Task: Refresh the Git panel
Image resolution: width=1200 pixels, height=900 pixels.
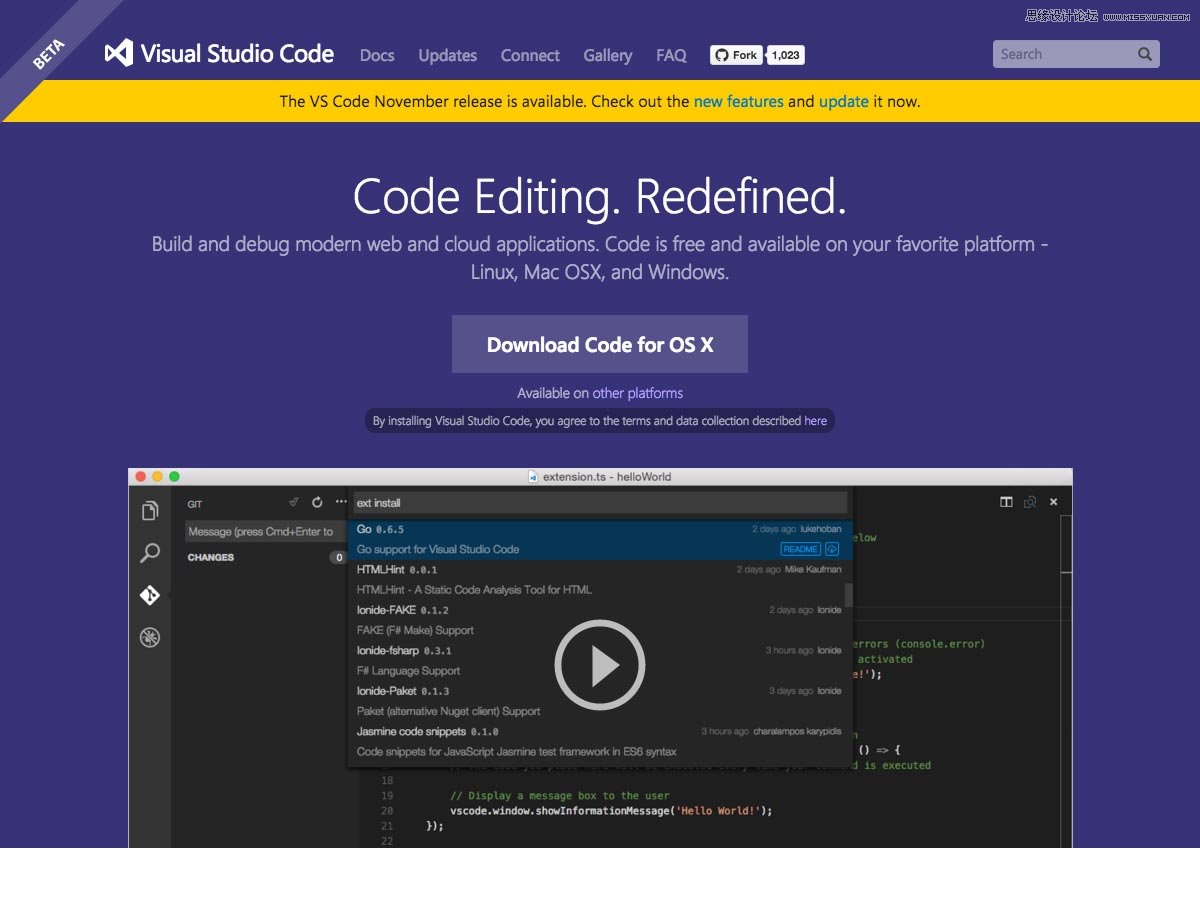Action: click(317, 502)
